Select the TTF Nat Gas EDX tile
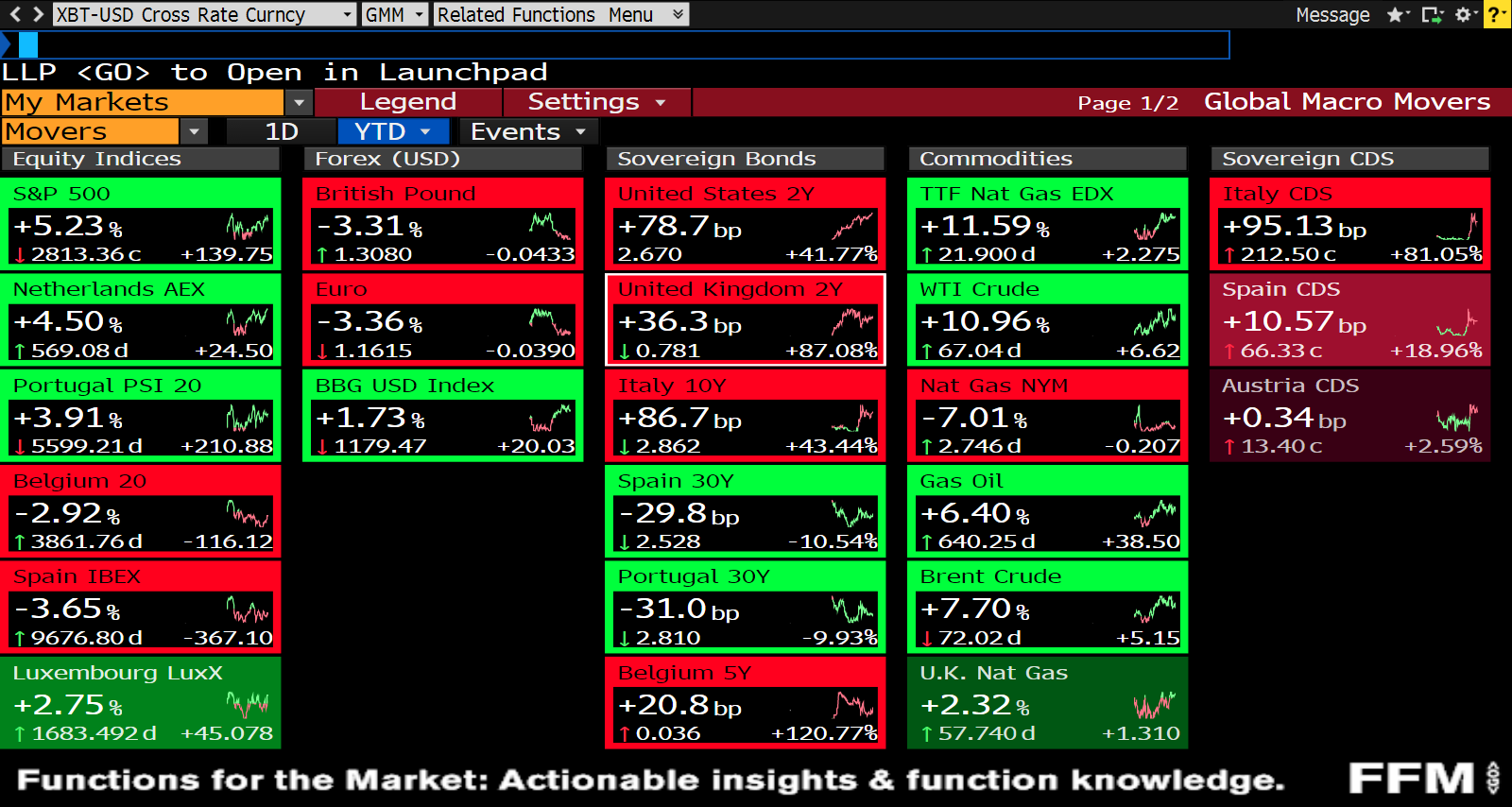 point(1048,224)
